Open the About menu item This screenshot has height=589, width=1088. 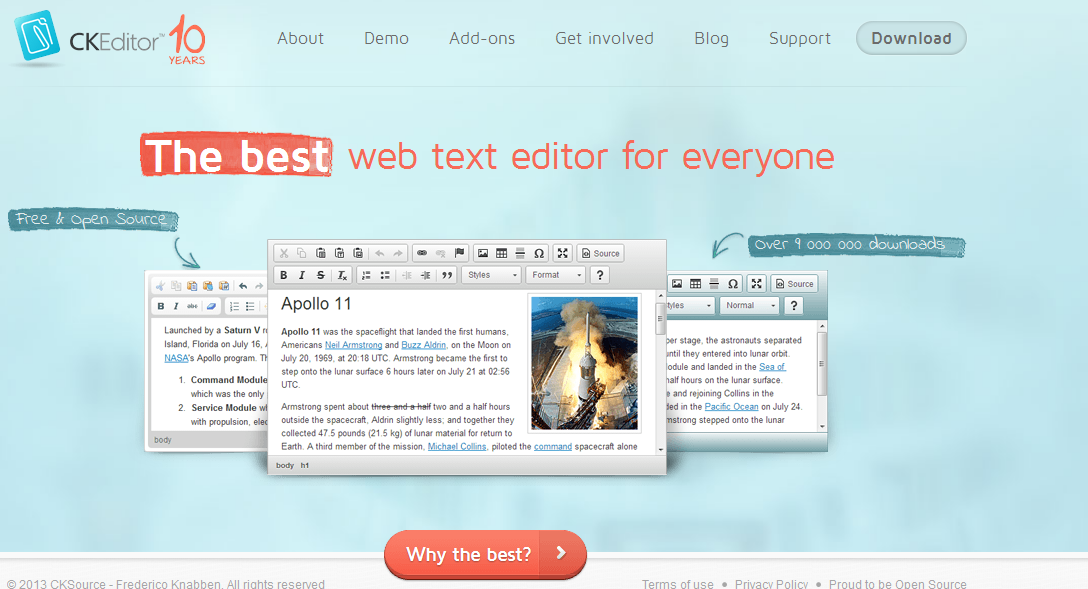click(x=300, y=38)
